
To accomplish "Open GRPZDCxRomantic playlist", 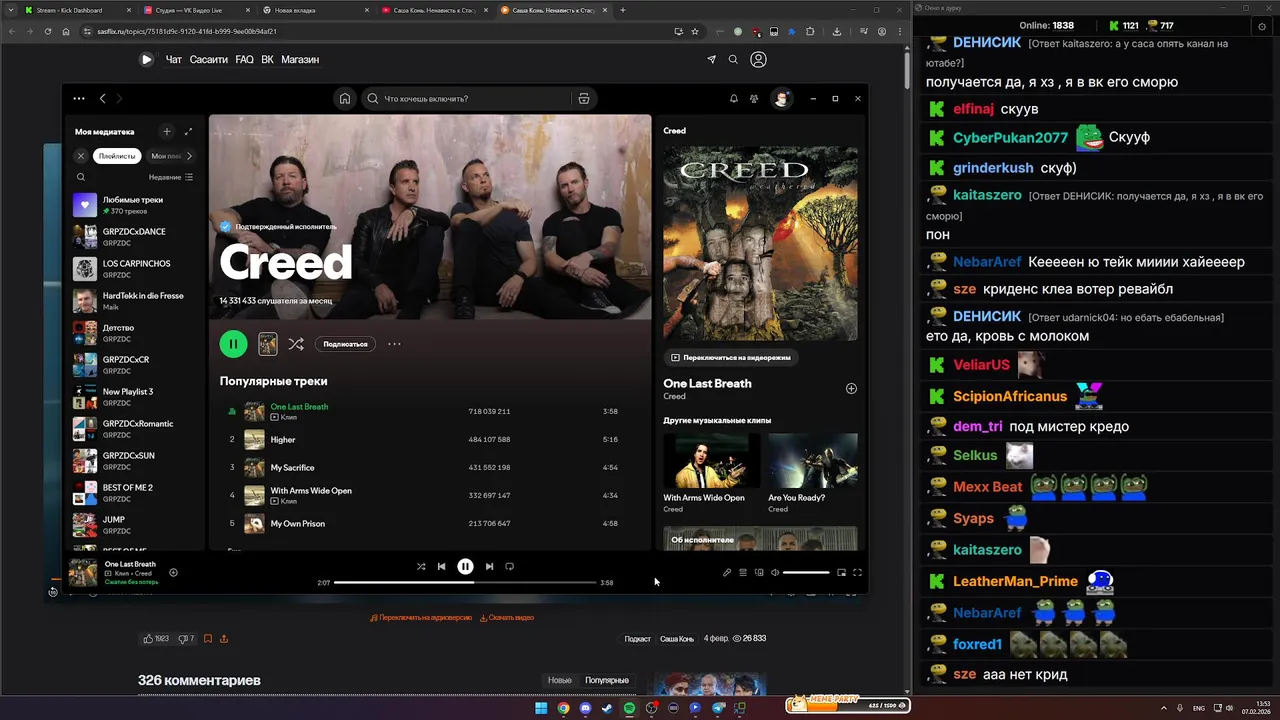I will (x=134, y=429).
